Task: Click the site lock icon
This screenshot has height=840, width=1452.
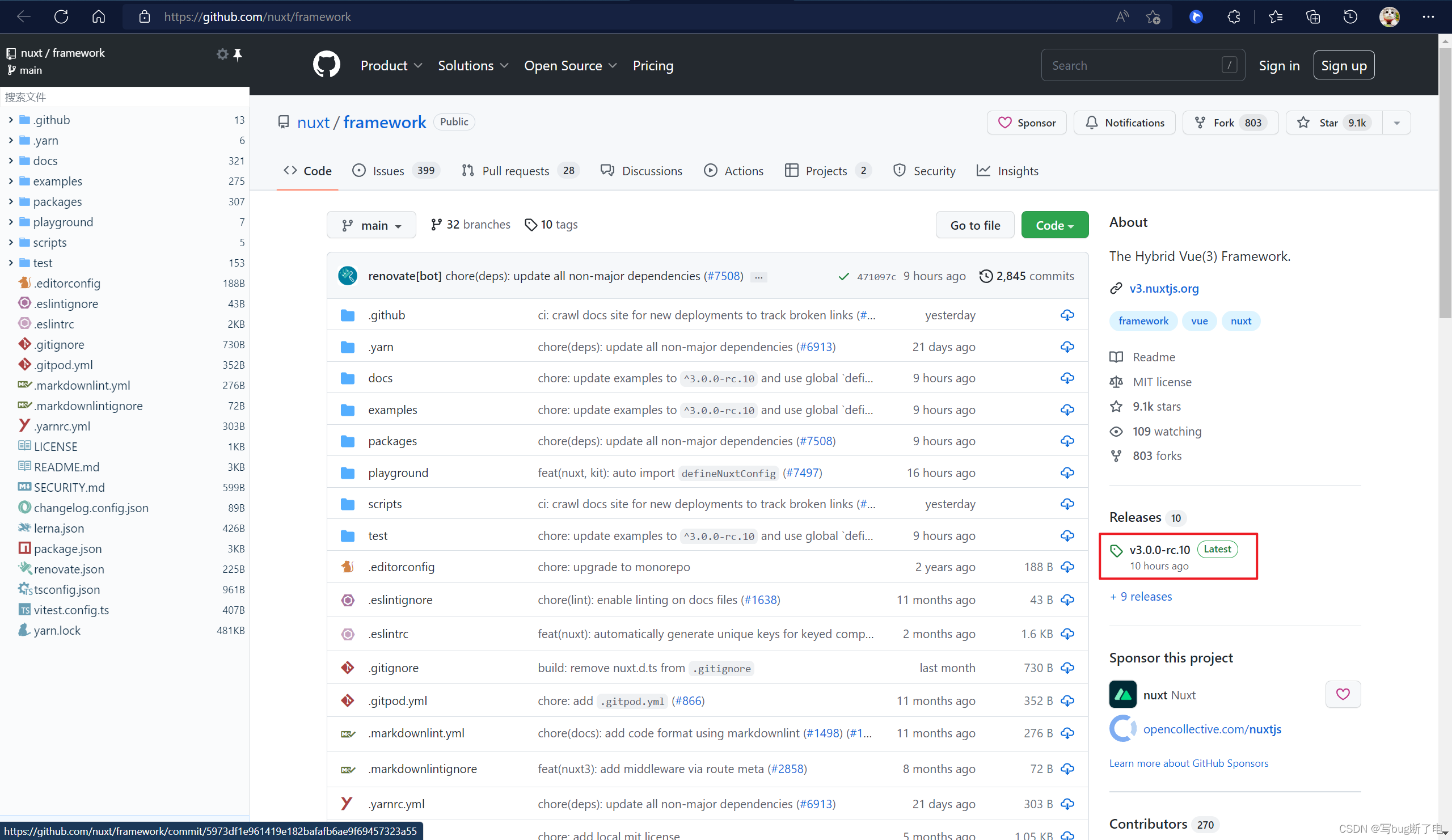Action: pos(144,16)
